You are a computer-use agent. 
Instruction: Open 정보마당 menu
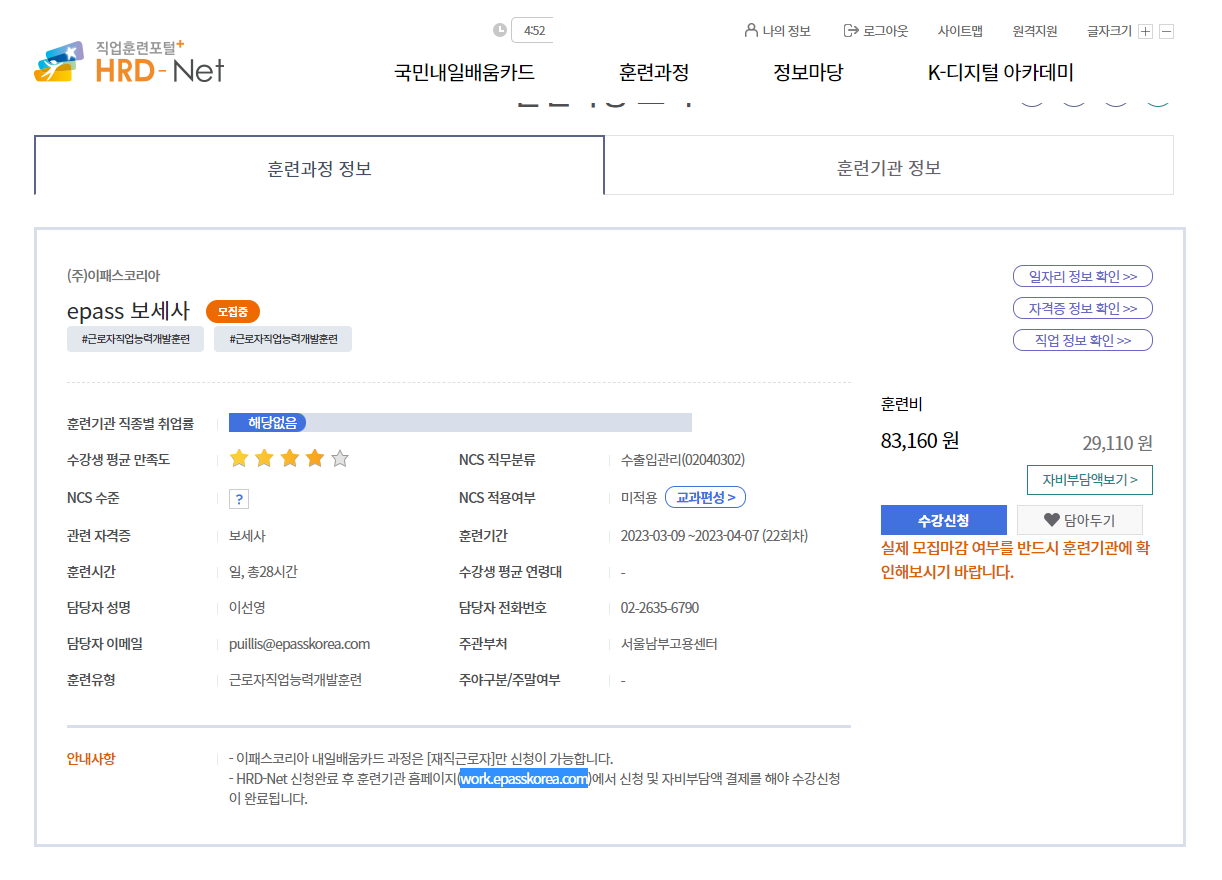pos(808,72)
